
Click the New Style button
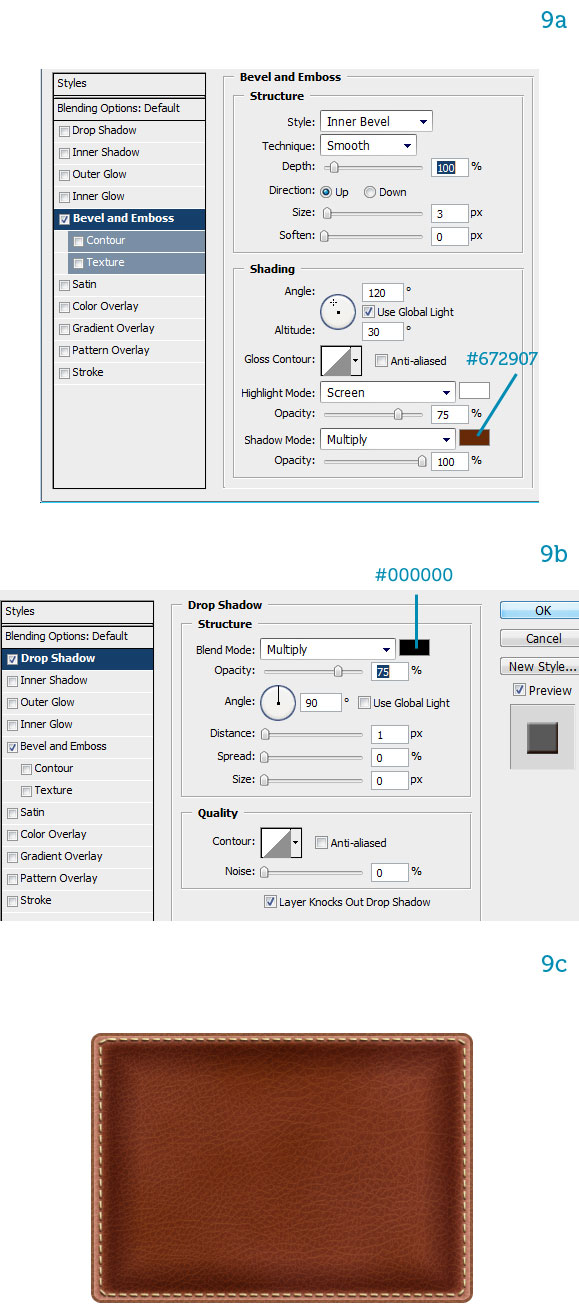click(x=542, y=666)
